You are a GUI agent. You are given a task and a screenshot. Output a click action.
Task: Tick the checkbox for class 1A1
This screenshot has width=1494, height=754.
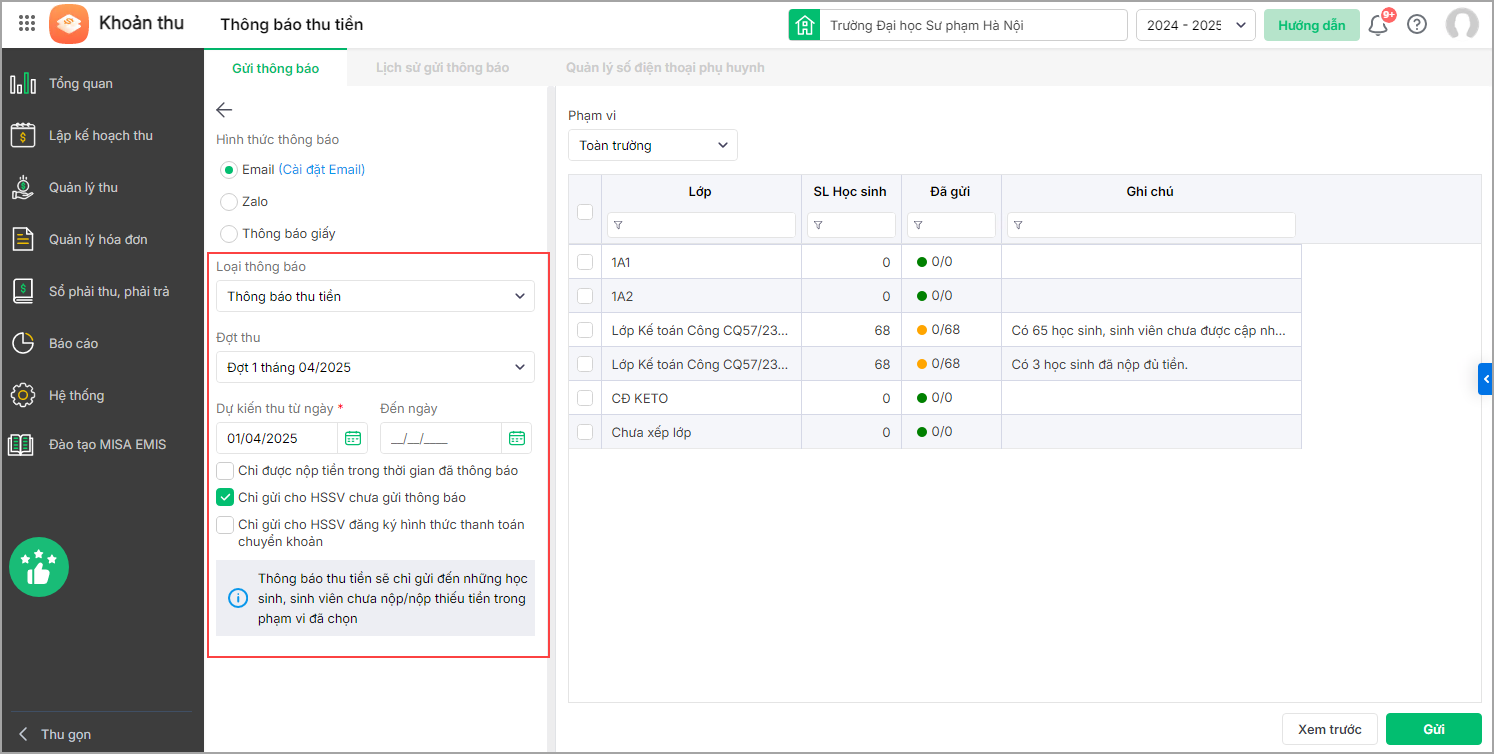click(585, 262)
